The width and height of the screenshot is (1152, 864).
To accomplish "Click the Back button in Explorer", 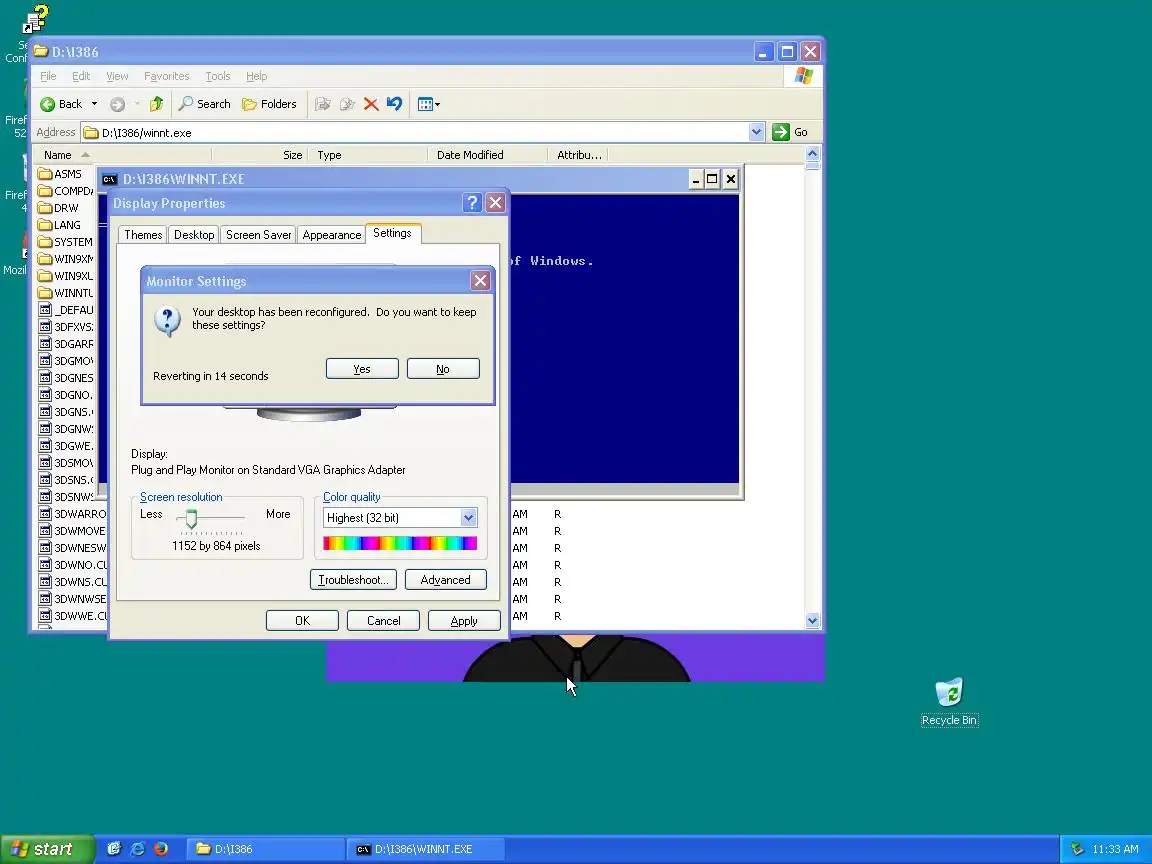I will (x=61, y=104).
